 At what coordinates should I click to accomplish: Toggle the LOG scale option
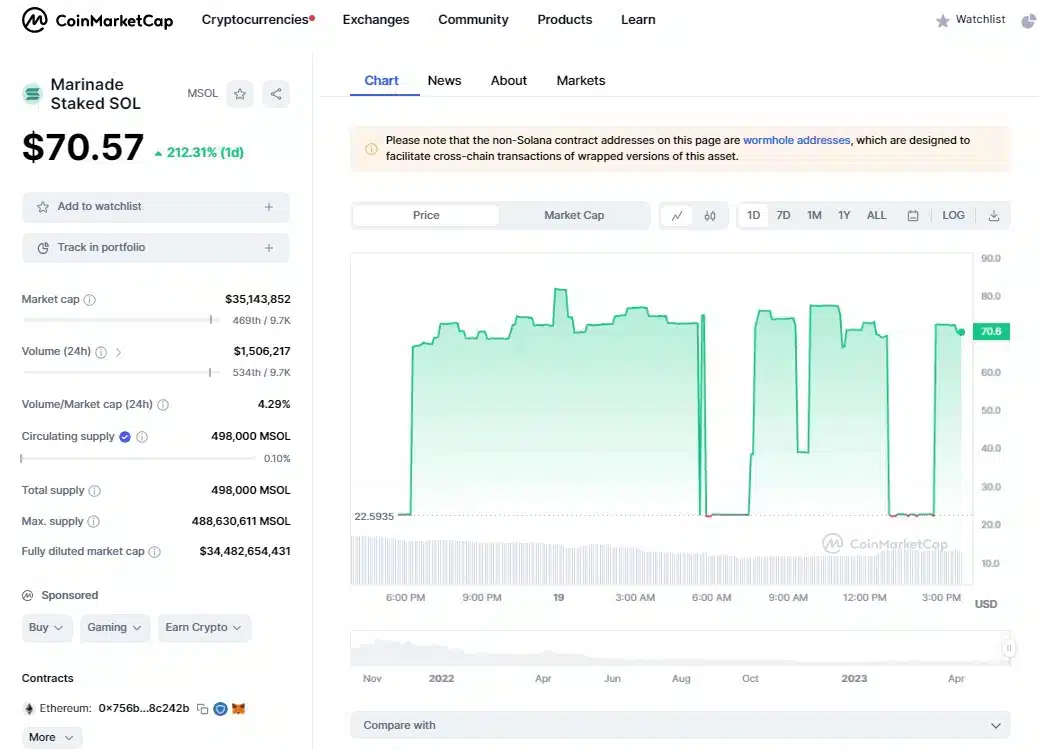(x=953, y=215)
